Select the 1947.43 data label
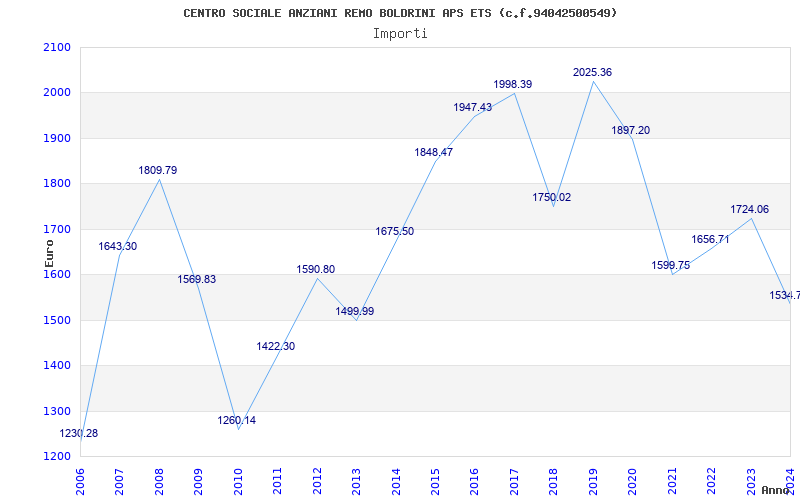800x500 pixels. [473, 108]
